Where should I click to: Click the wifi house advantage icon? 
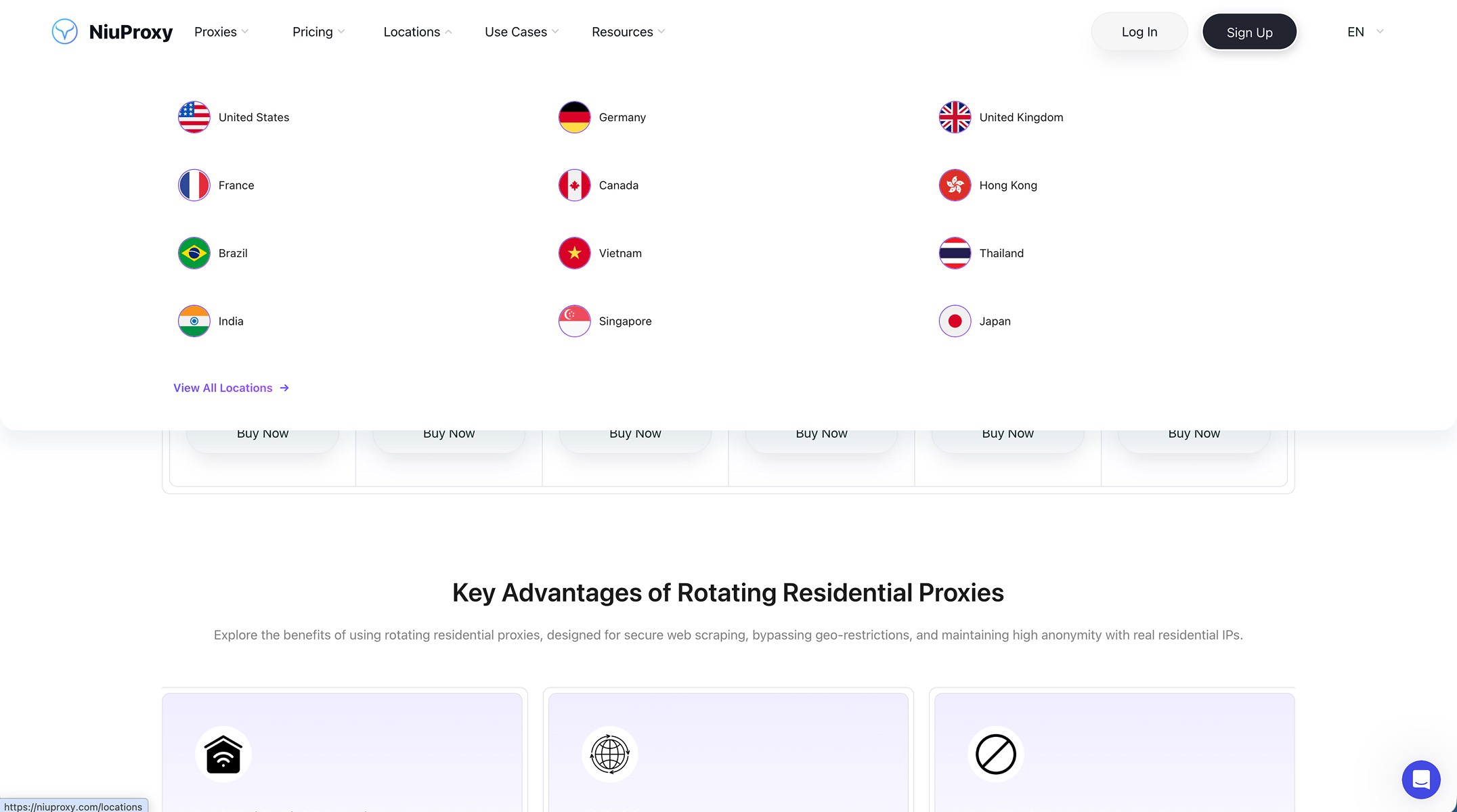[x=223, y=754]
